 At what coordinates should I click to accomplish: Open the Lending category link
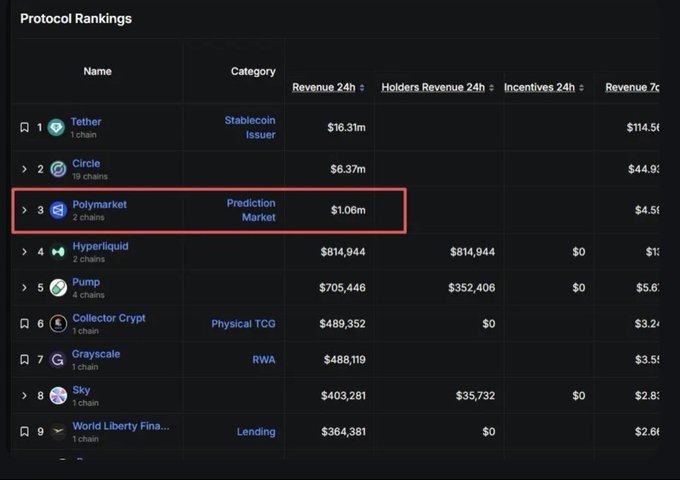click(x=256, y=432)
